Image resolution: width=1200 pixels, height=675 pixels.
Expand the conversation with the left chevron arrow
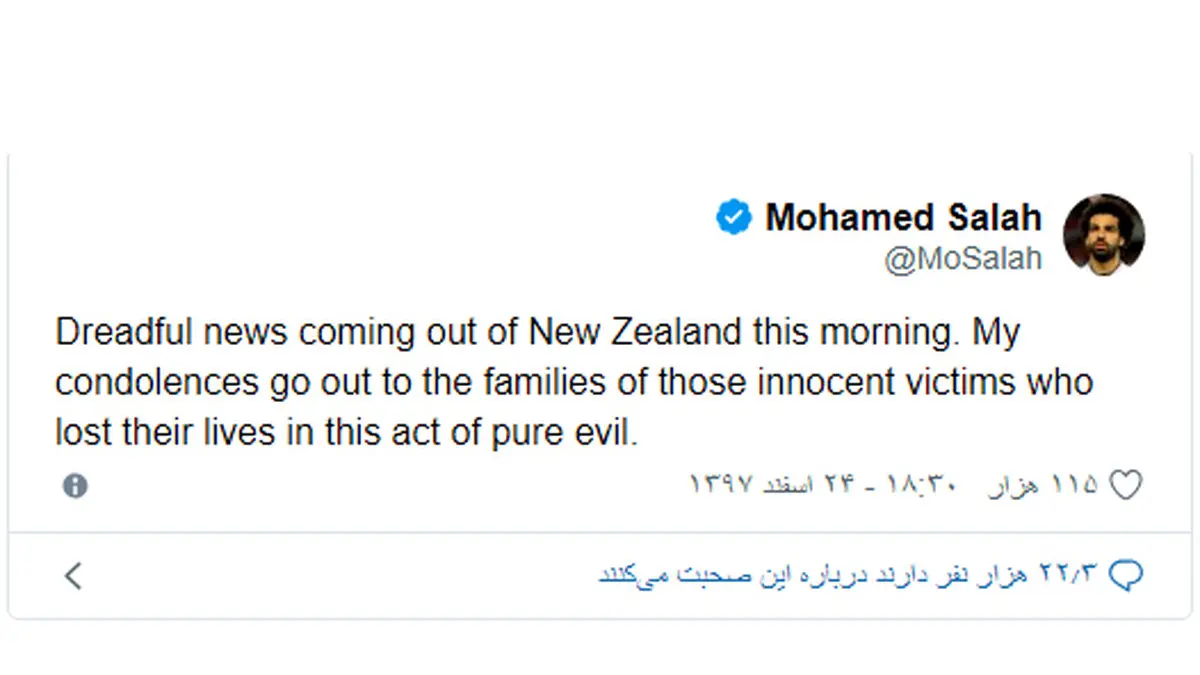pyautogui.click(x=73, y=575)
